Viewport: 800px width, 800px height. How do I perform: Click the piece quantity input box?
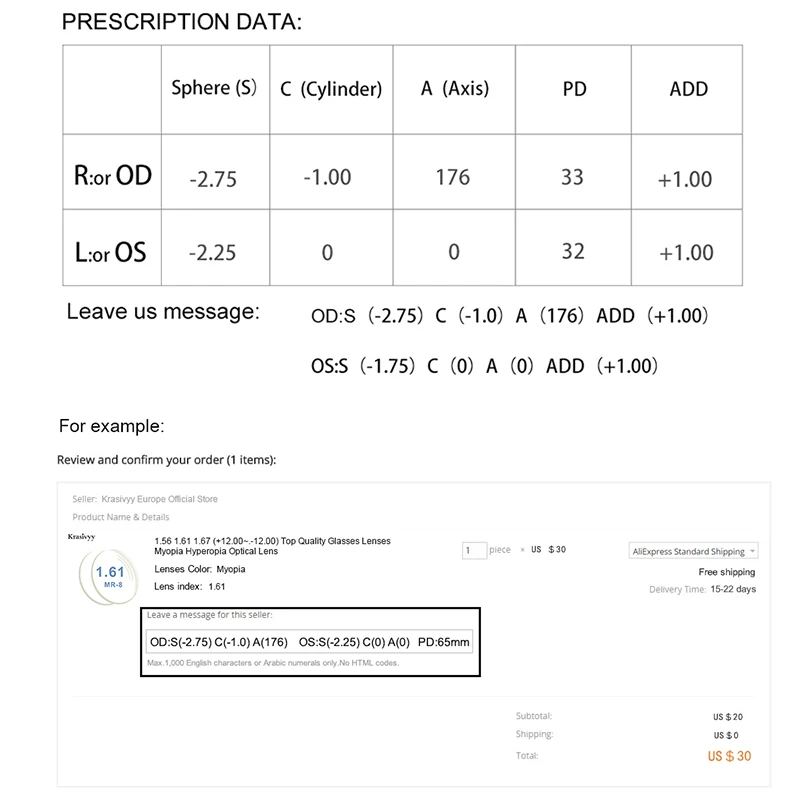click(x=474, y=550)
